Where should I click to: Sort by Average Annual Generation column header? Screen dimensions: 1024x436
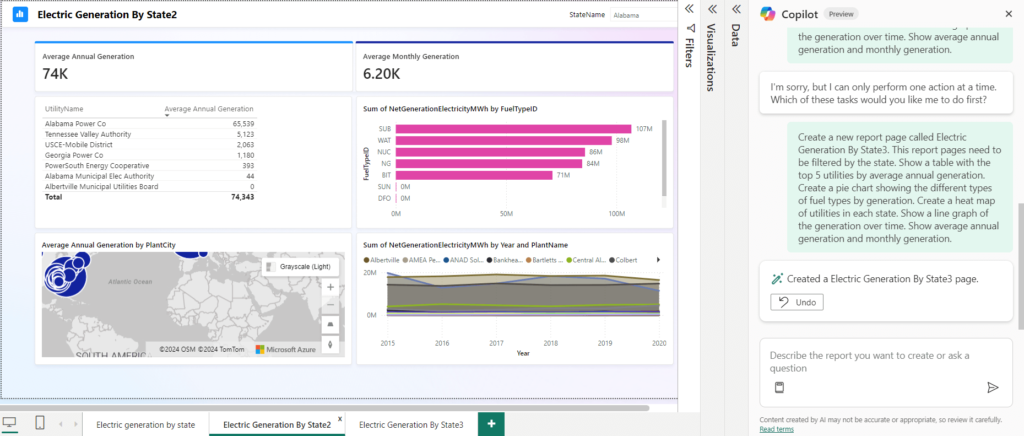[x=208, y=108]
